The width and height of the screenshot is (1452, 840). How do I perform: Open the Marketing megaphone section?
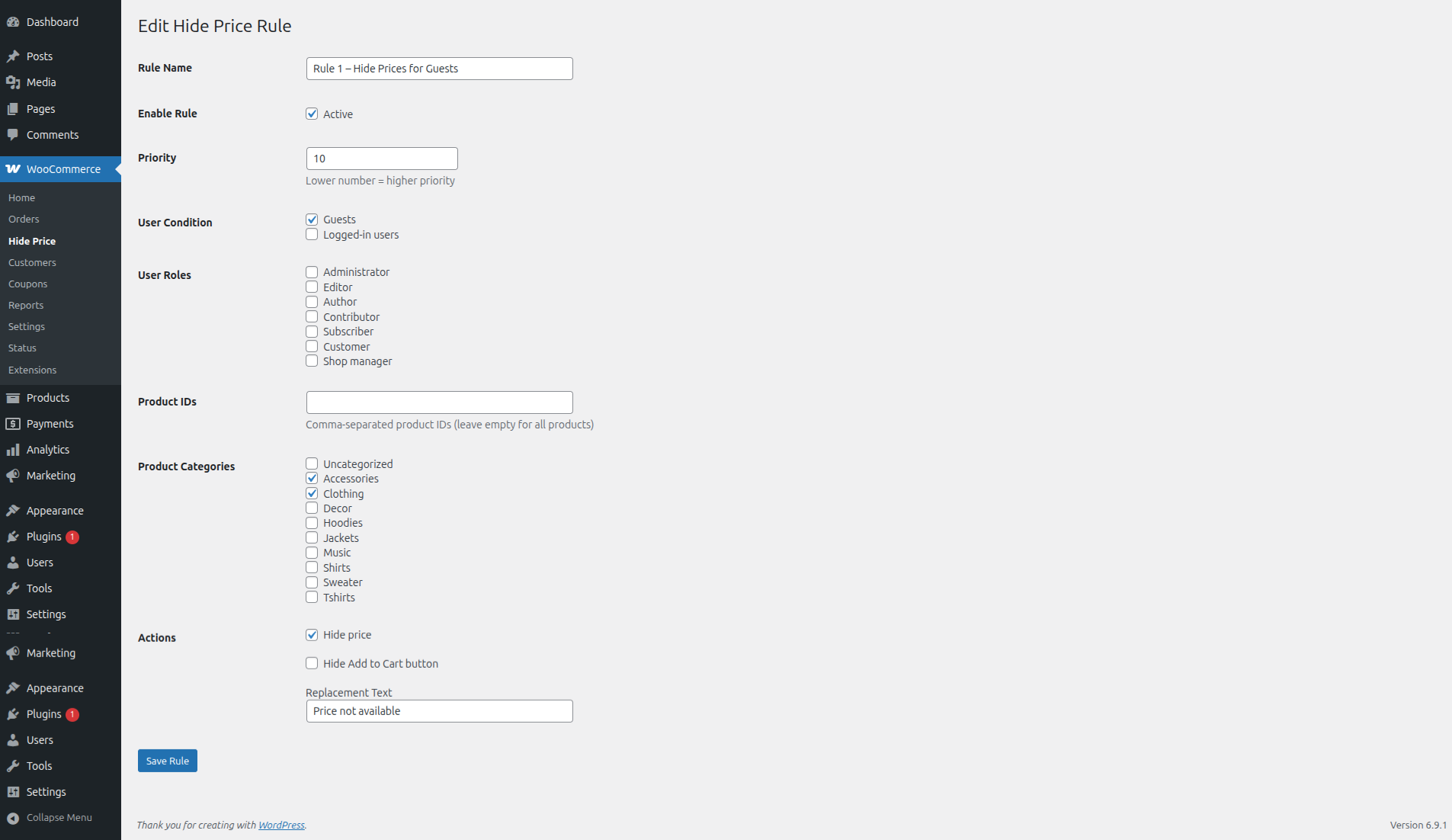(50, 475)
